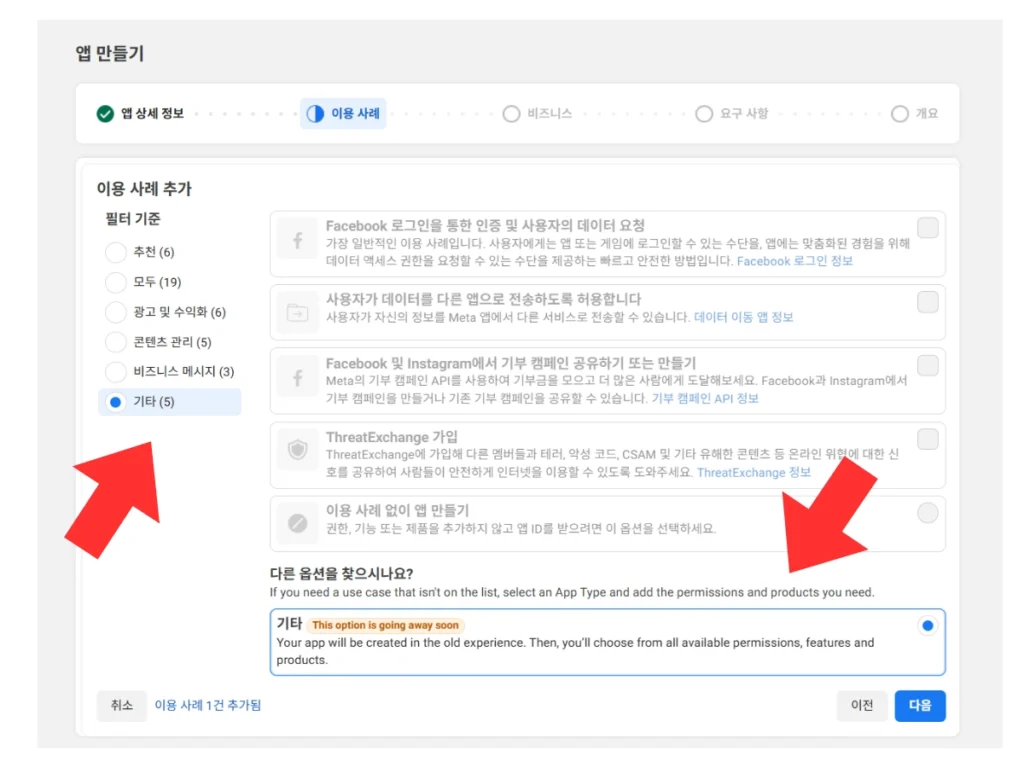Check the Facebook 로그인 use case checkbox
The width and height of the screenshot is (1024, 768).
(x=928, y=228)
